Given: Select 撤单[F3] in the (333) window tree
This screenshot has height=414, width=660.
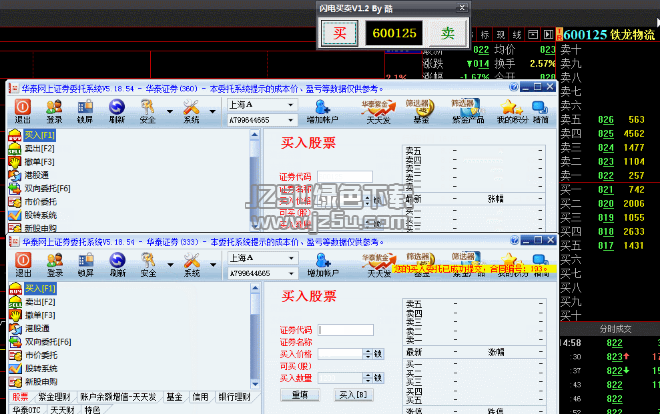Looking at the screenshot, I should point(40,315).
